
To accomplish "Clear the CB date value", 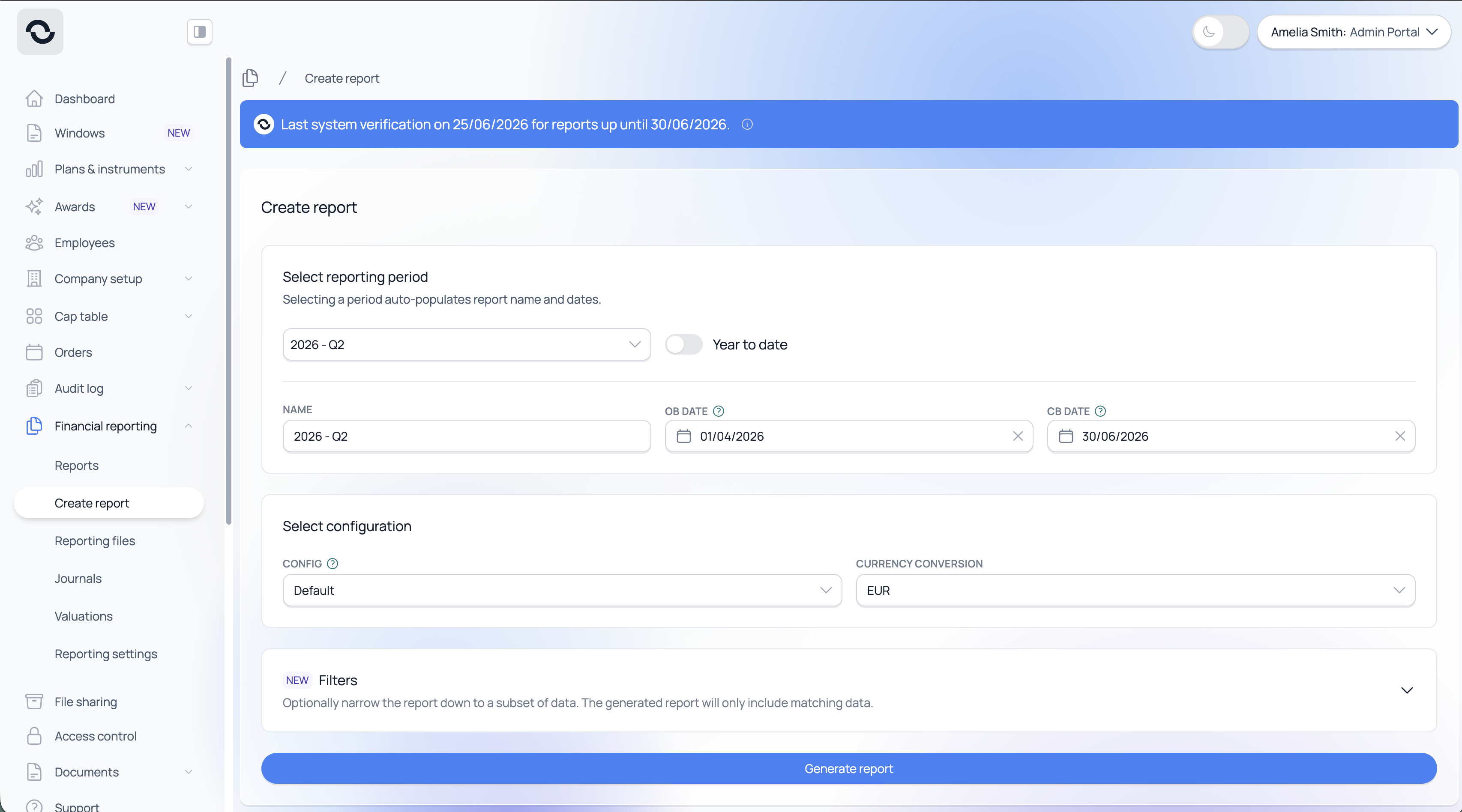I will coord(1400,436).
